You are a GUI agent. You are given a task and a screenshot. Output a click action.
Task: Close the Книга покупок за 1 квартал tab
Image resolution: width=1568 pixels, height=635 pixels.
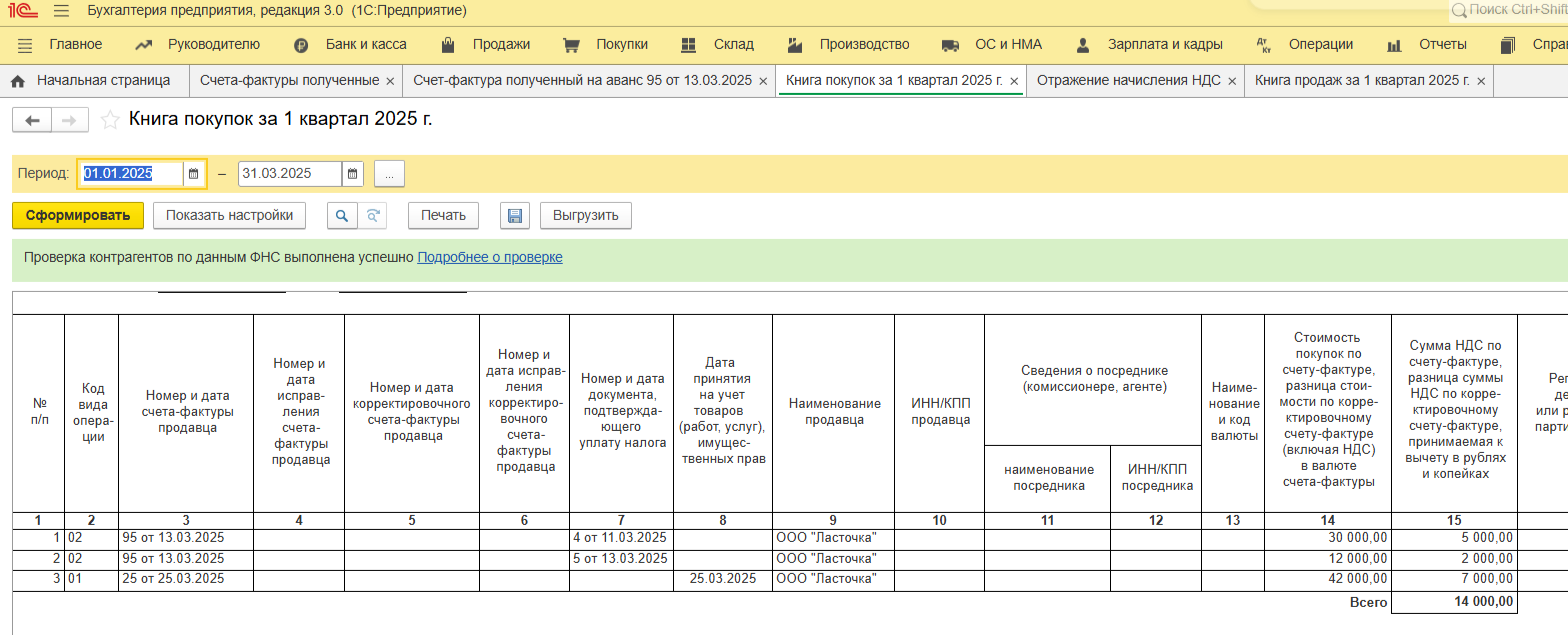click(x=1014, y=81)
